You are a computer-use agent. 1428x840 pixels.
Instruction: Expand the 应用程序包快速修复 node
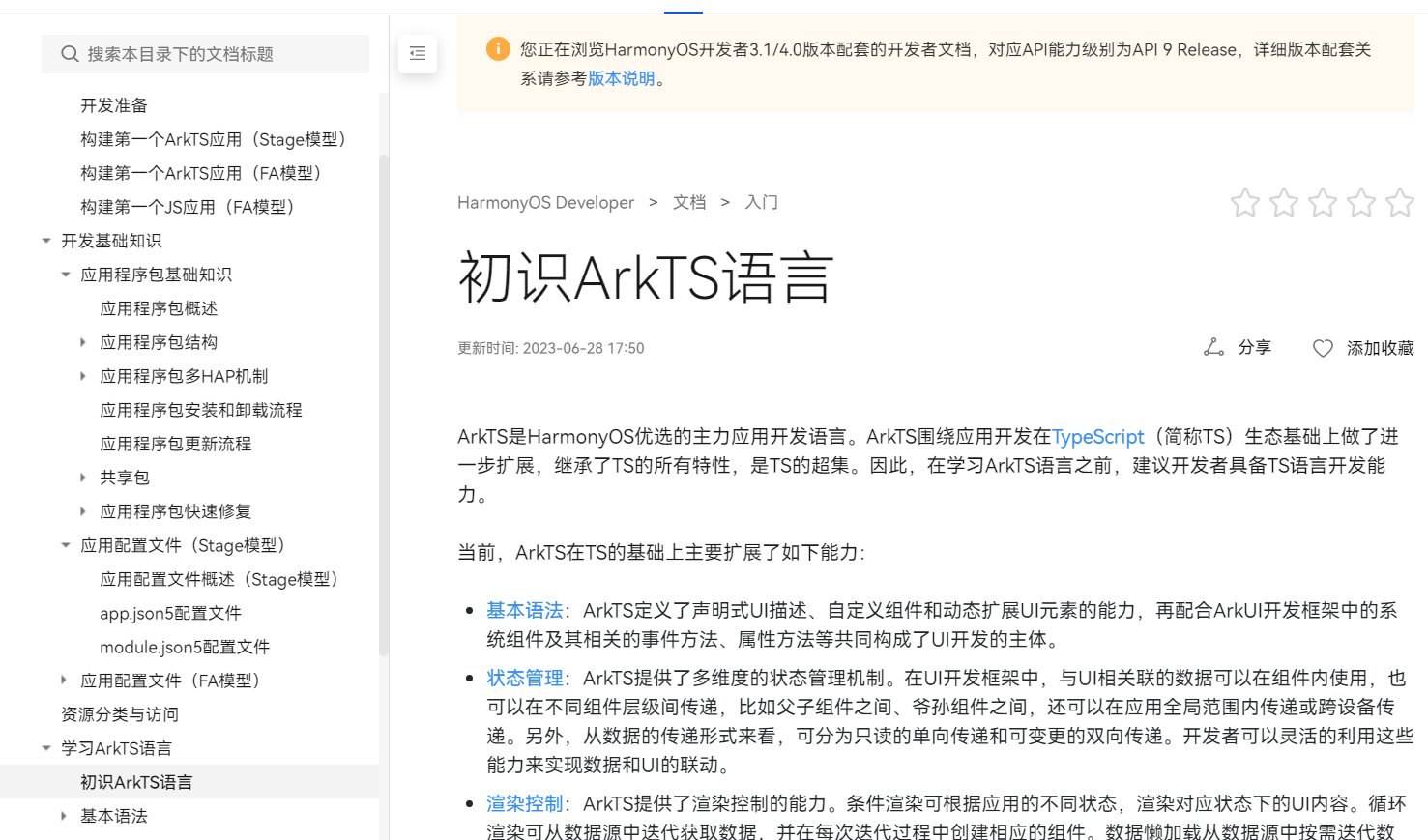[x=83, y=511]
